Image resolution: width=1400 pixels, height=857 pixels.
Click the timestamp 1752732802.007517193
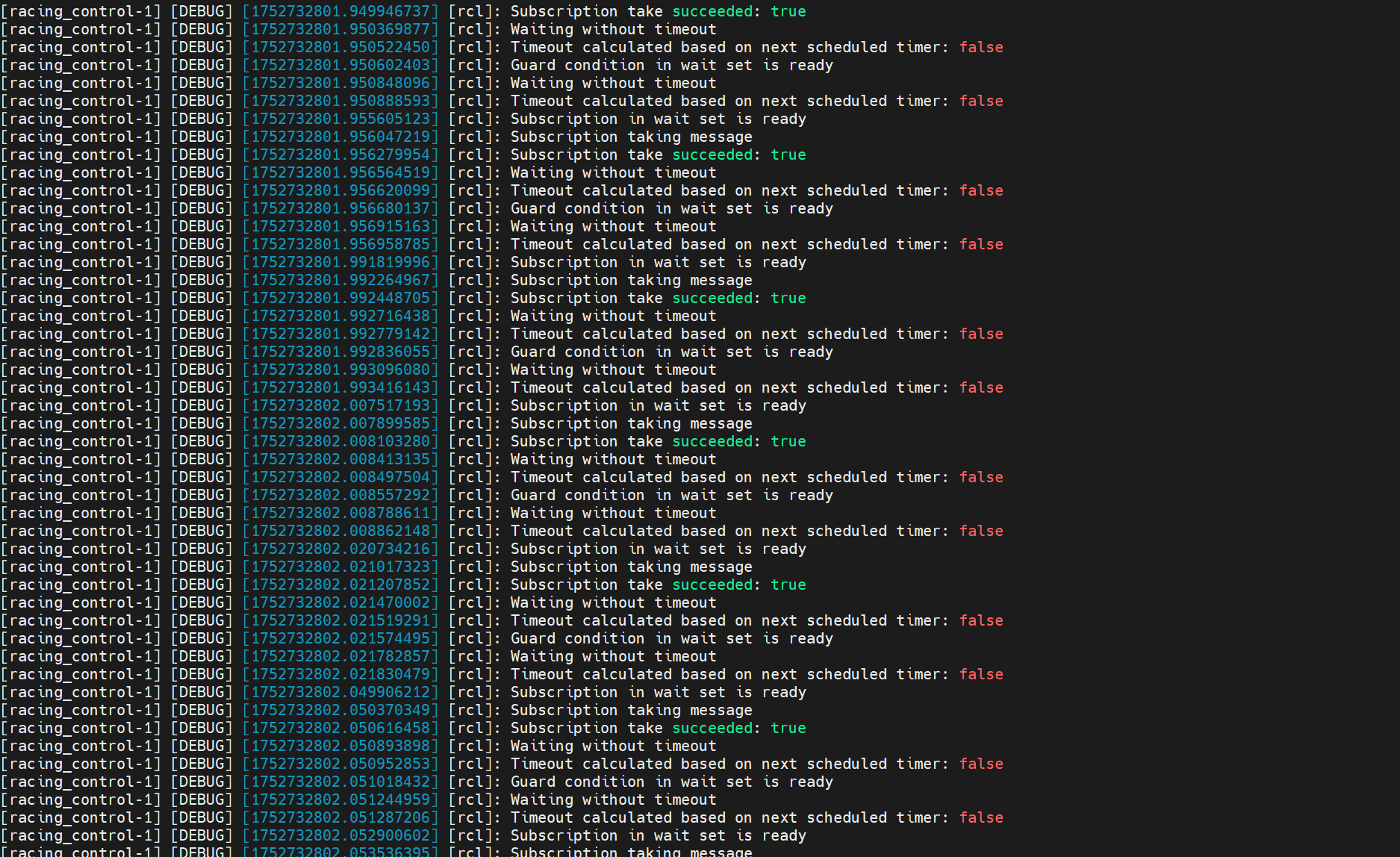[x=340, y=405]
